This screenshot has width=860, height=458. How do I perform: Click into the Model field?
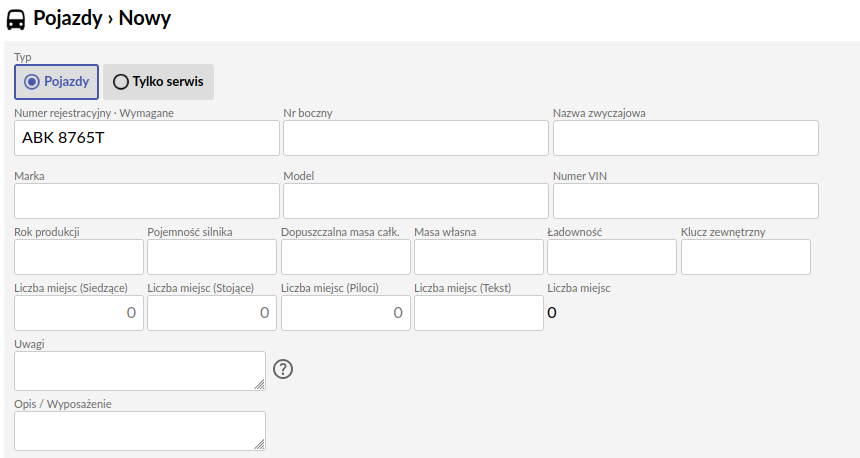click(416, 201)
